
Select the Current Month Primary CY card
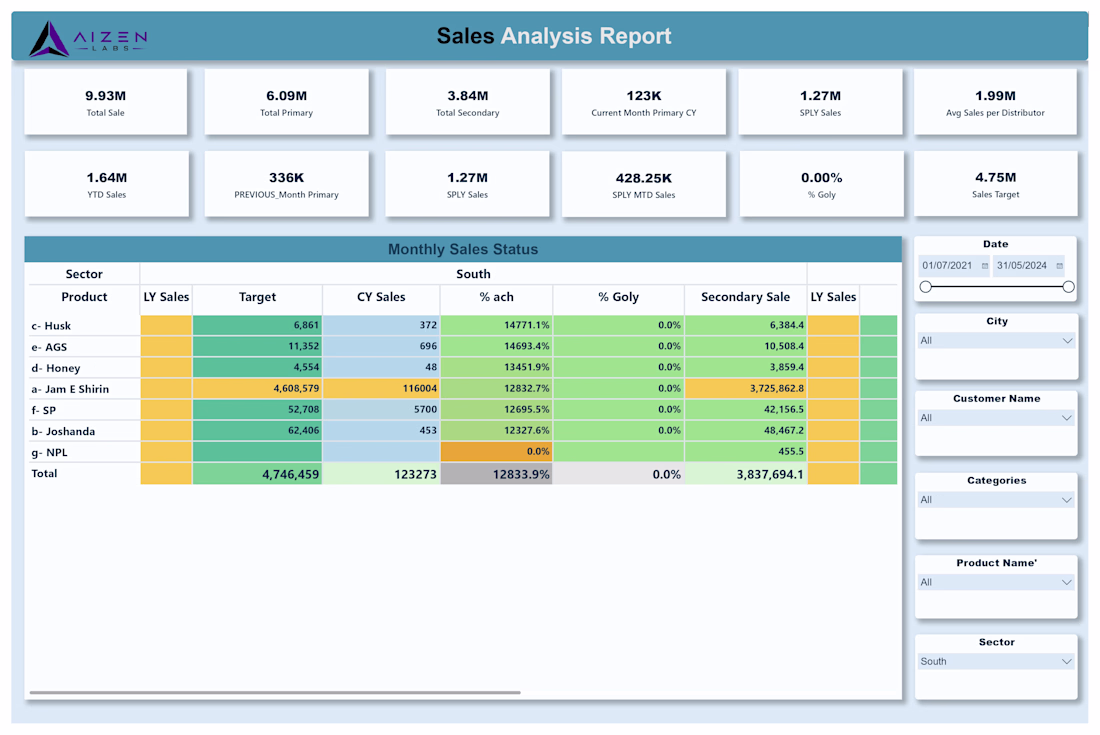[x=644, y=102]
